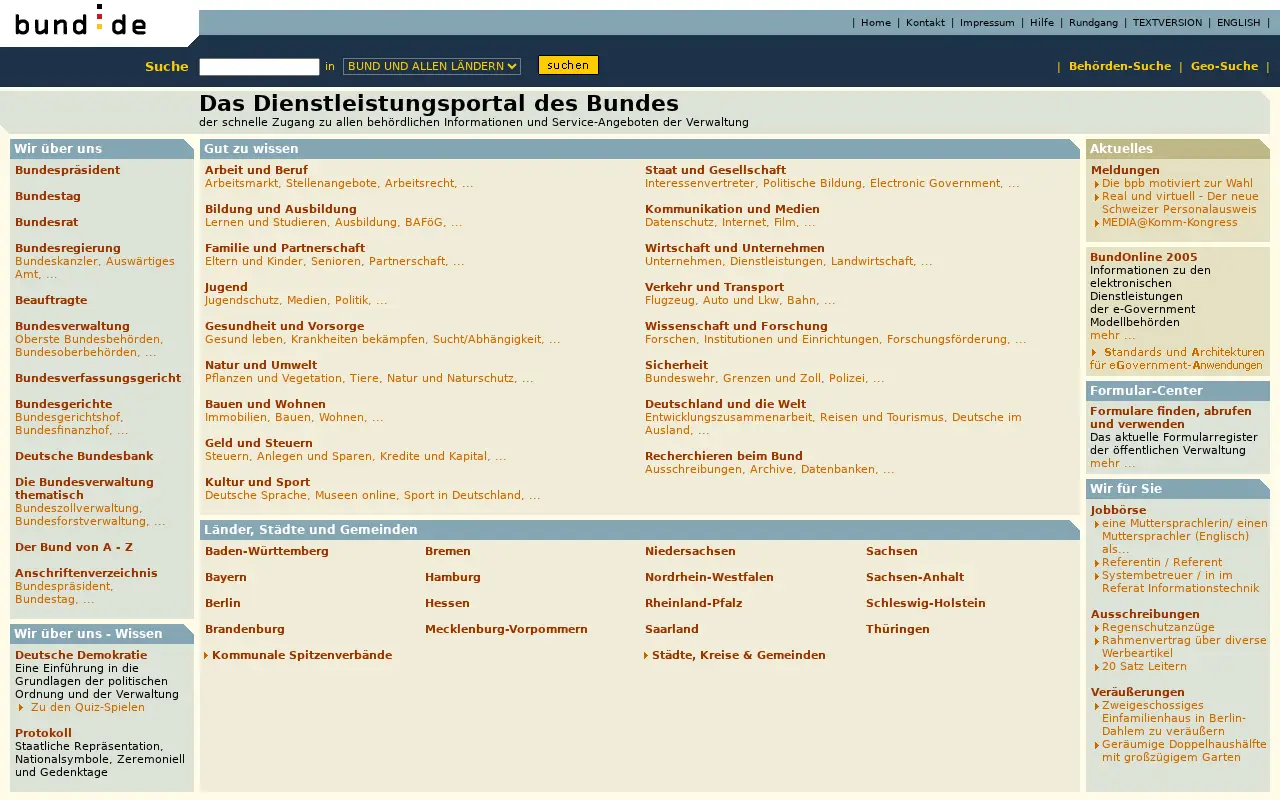Click mehr under BundOnline 2005
Viewport: 1280px width, 800px height.
[x=1112, y=336]
